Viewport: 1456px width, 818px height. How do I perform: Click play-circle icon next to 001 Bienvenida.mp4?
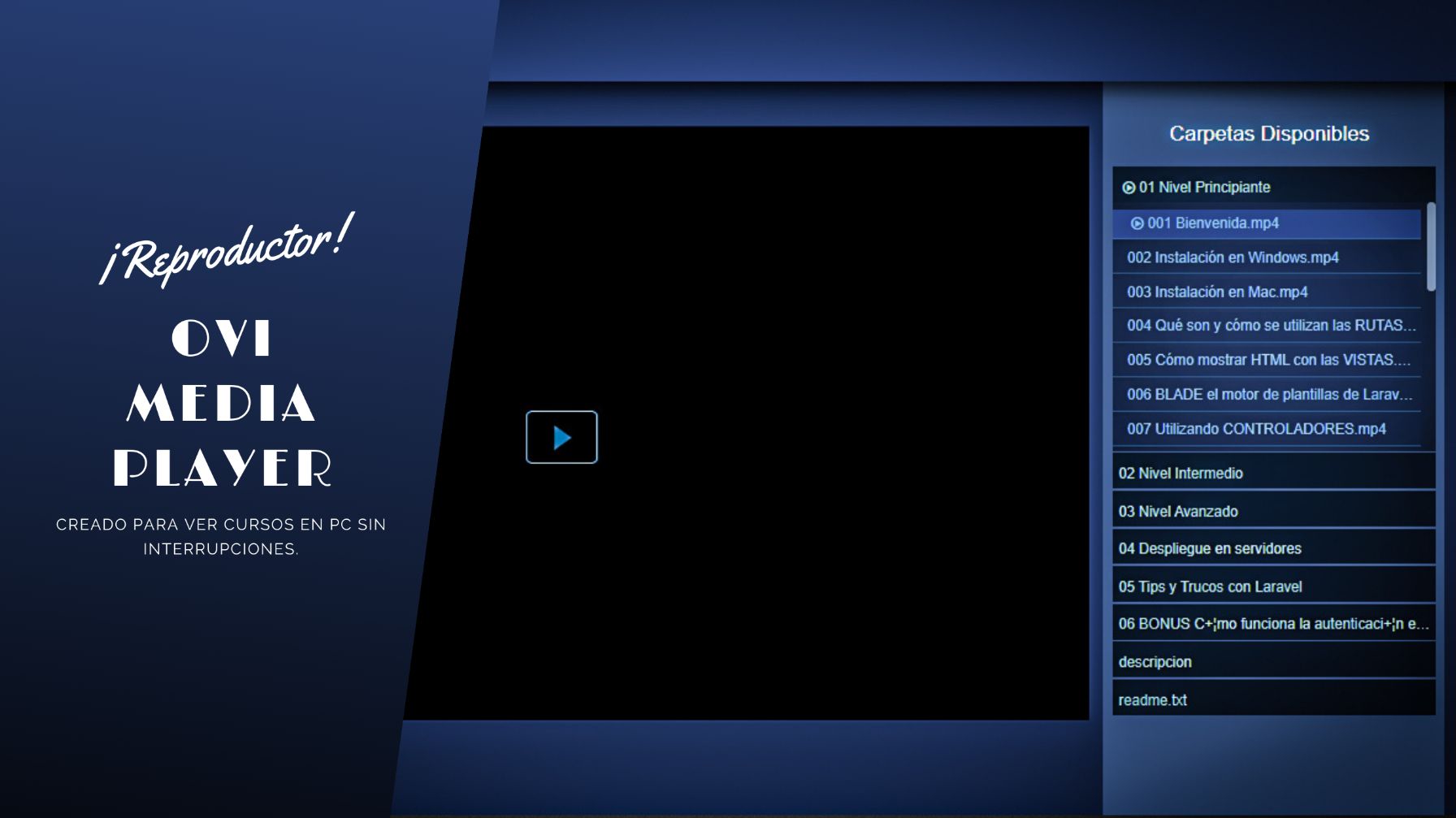coord(1137,223)
